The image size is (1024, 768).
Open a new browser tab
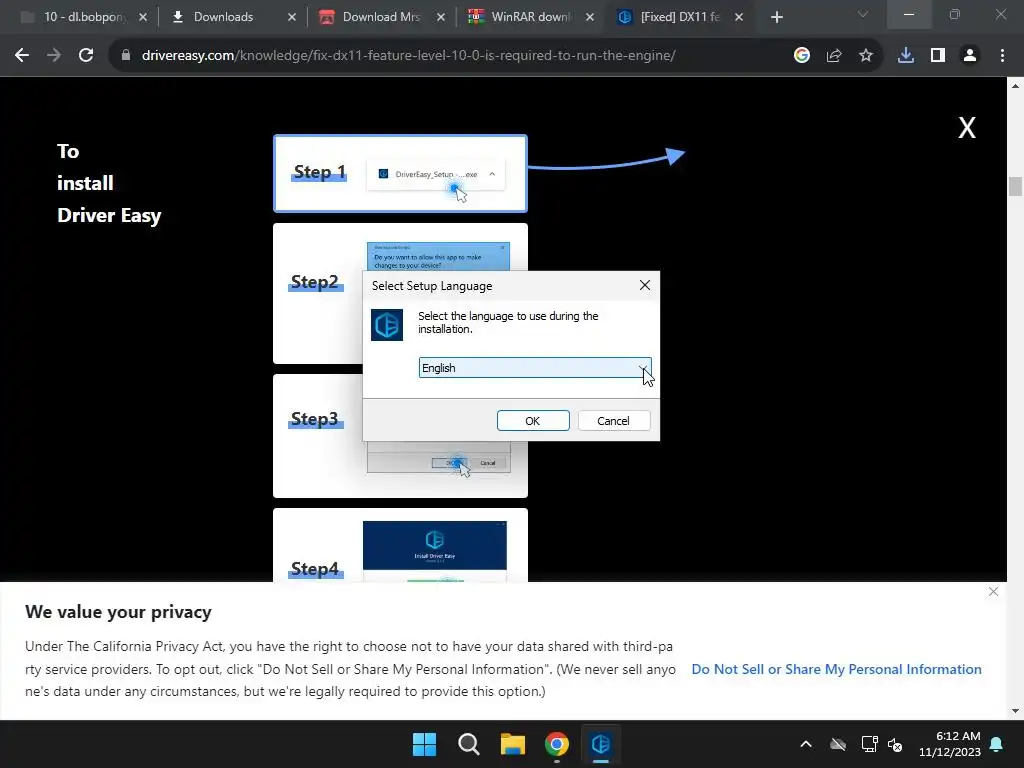(776, 17)
